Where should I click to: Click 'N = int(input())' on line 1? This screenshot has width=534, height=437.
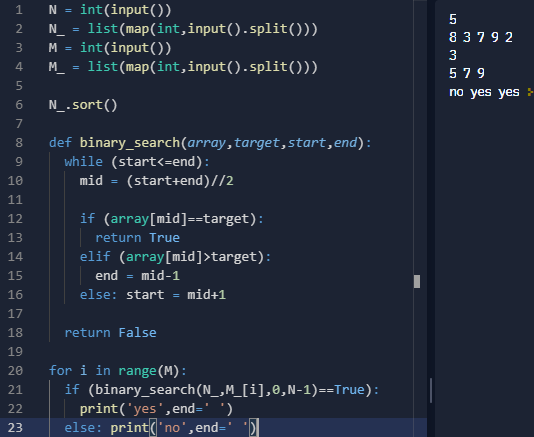[x=110, y=10]
